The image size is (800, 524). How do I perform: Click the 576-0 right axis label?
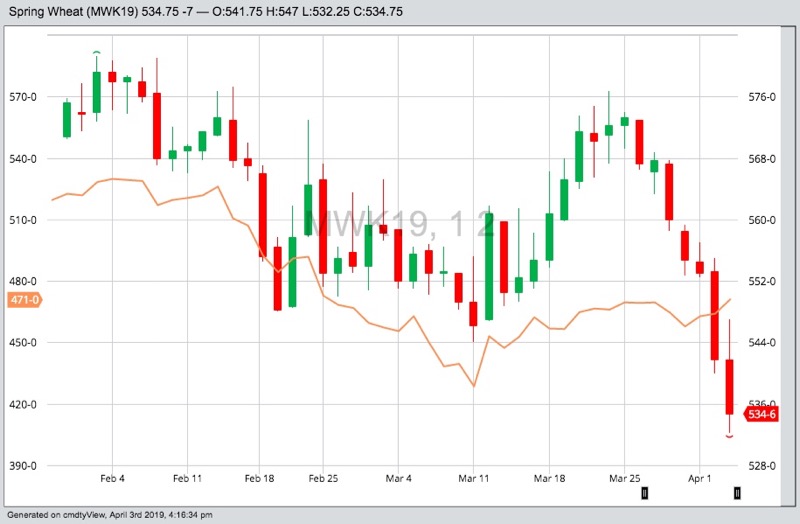click(x=761, y=97)
